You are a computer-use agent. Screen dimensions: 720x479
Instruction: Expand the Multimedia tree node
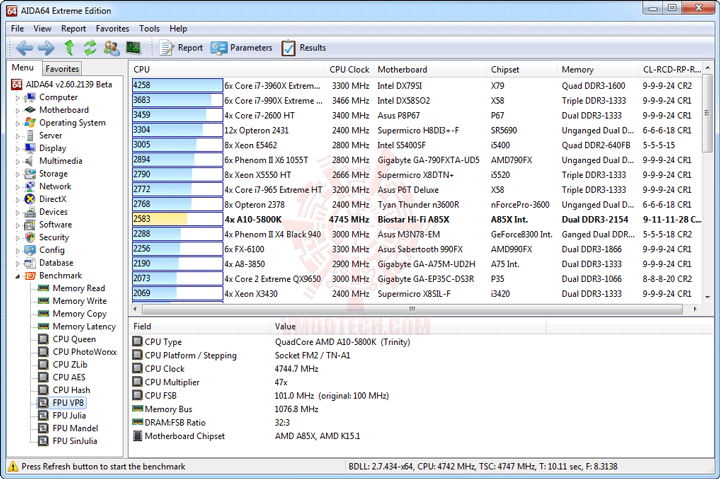pyautogui.click(x=18, y=161)
